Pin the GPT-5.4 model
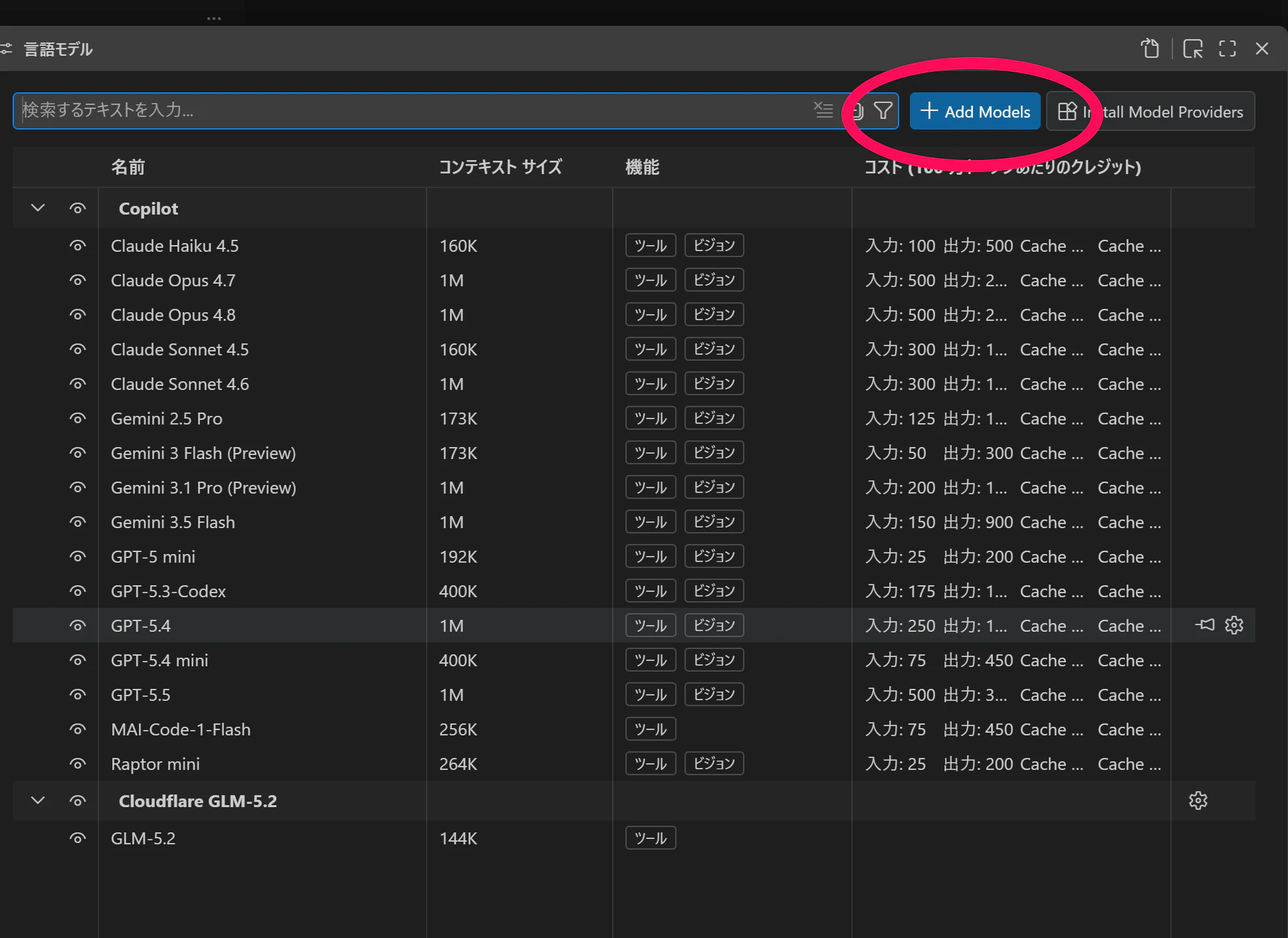The width and height of the screenshot is (1288, 938). [1205, 625]
